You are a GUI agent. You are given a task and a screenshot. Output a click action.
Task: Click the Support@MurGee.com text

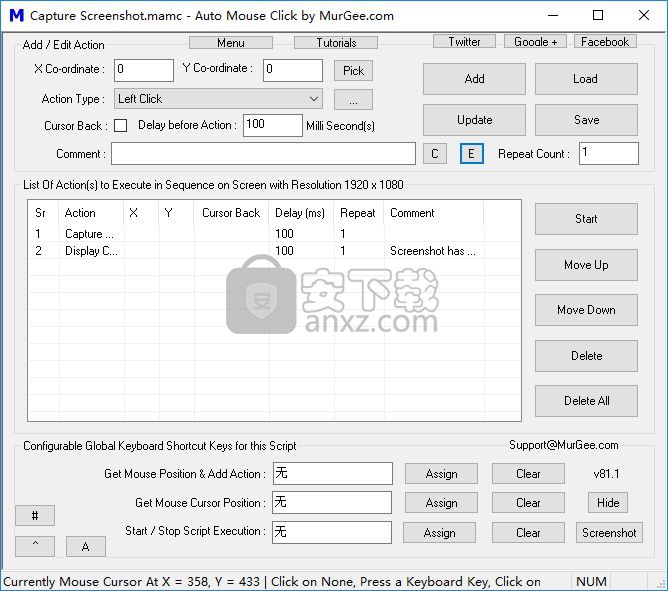[564, 445]
